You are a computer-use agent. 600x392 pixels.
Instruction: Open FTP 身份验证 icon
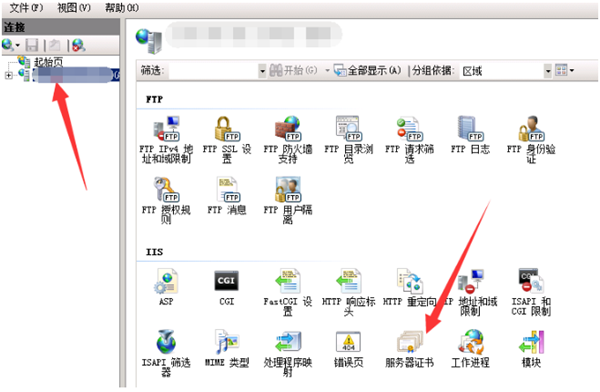(531, 140)
